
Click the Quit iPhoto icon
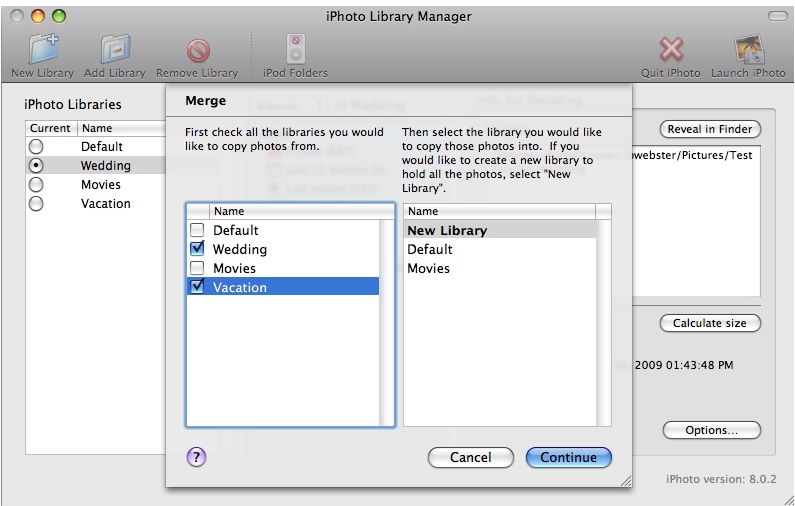point(671,50)
